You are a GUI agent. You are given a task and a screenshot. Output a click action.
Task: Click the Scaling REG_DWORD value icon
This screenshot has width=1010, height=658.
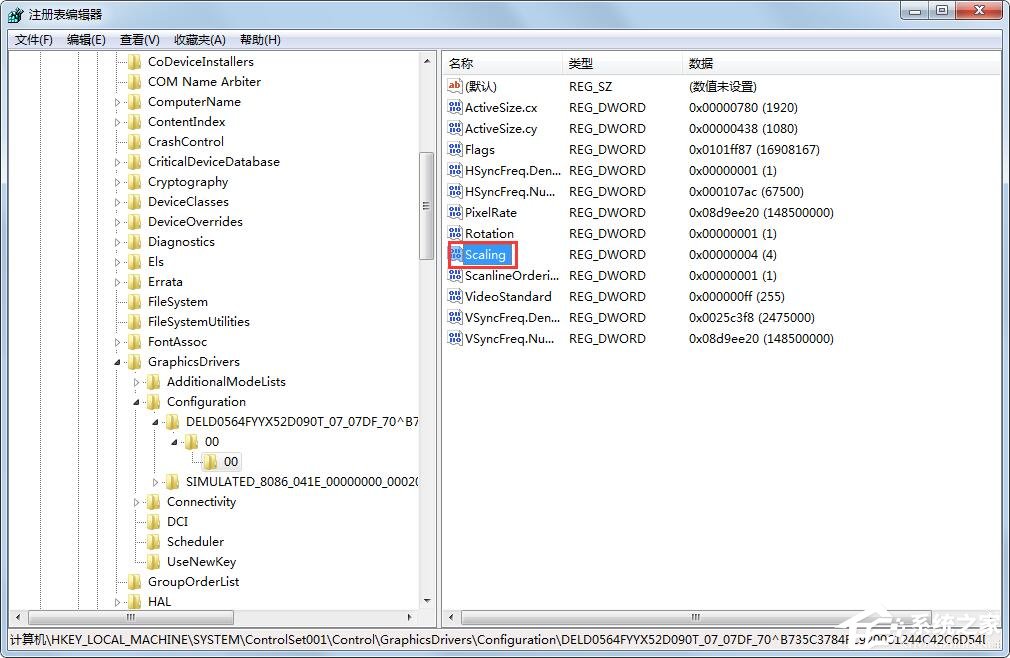(457, 254)
